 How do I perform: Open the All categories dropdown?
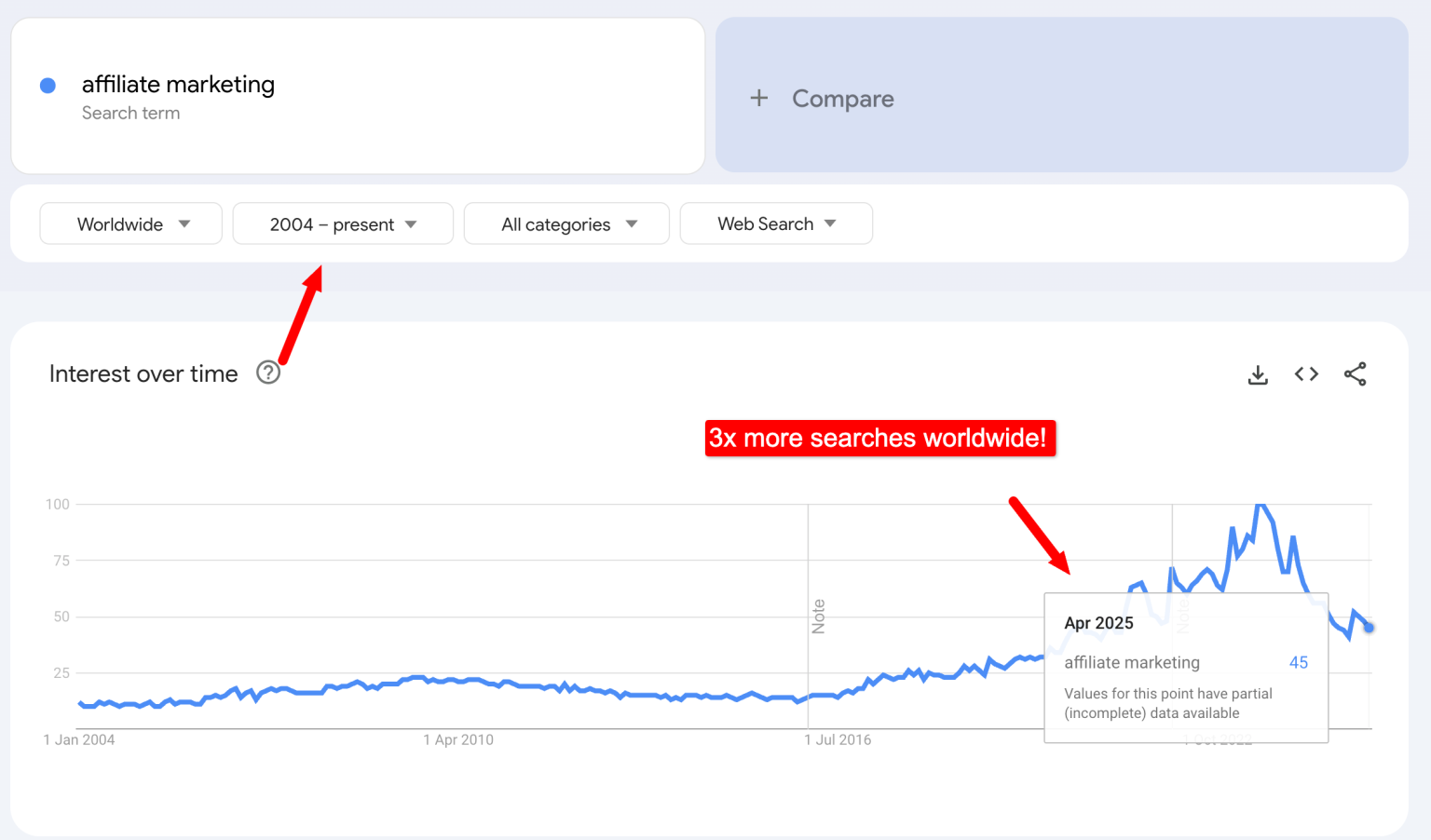click(566, 224)
